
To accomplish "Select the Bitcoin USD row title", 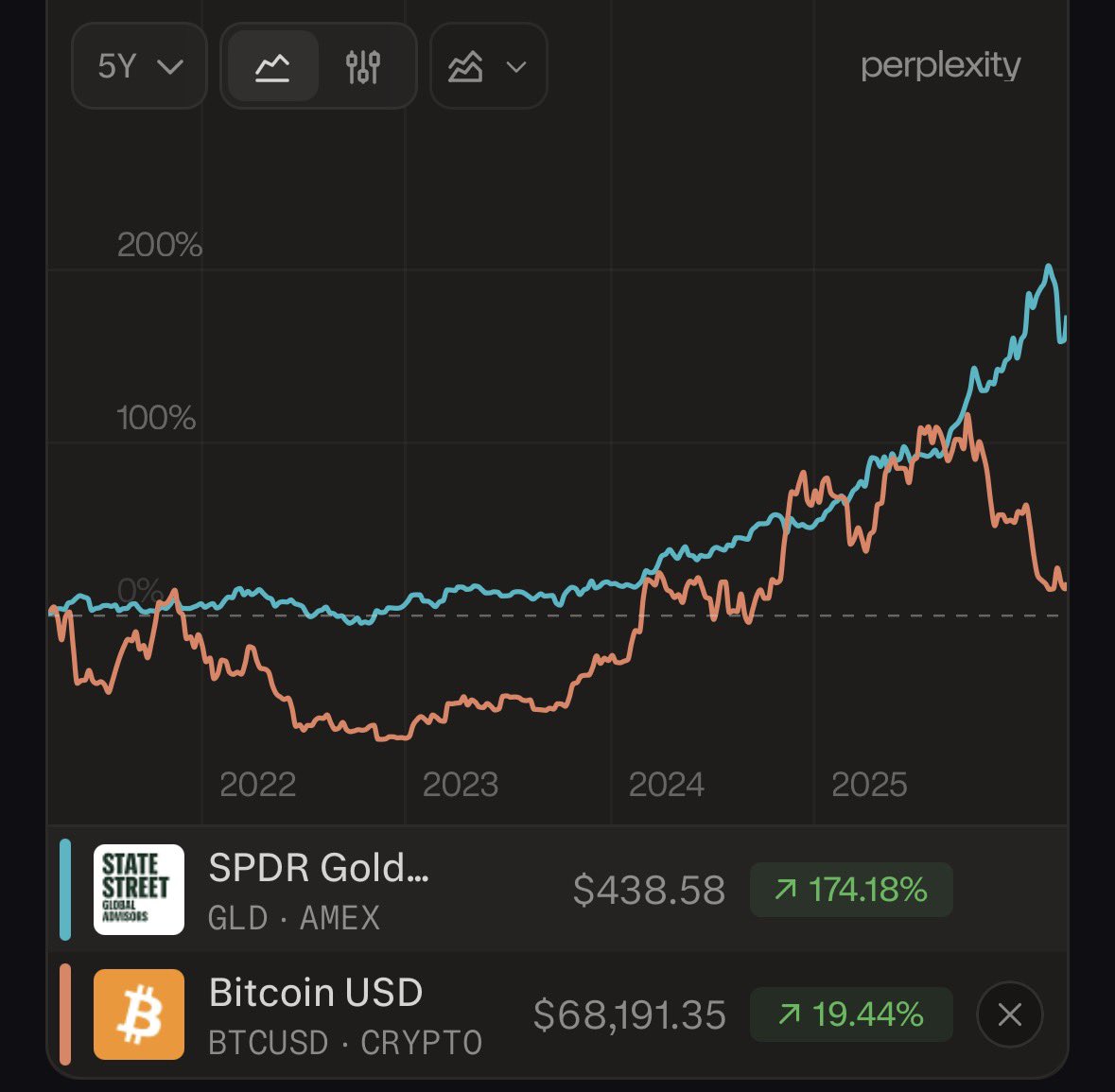I will (316, 993).
